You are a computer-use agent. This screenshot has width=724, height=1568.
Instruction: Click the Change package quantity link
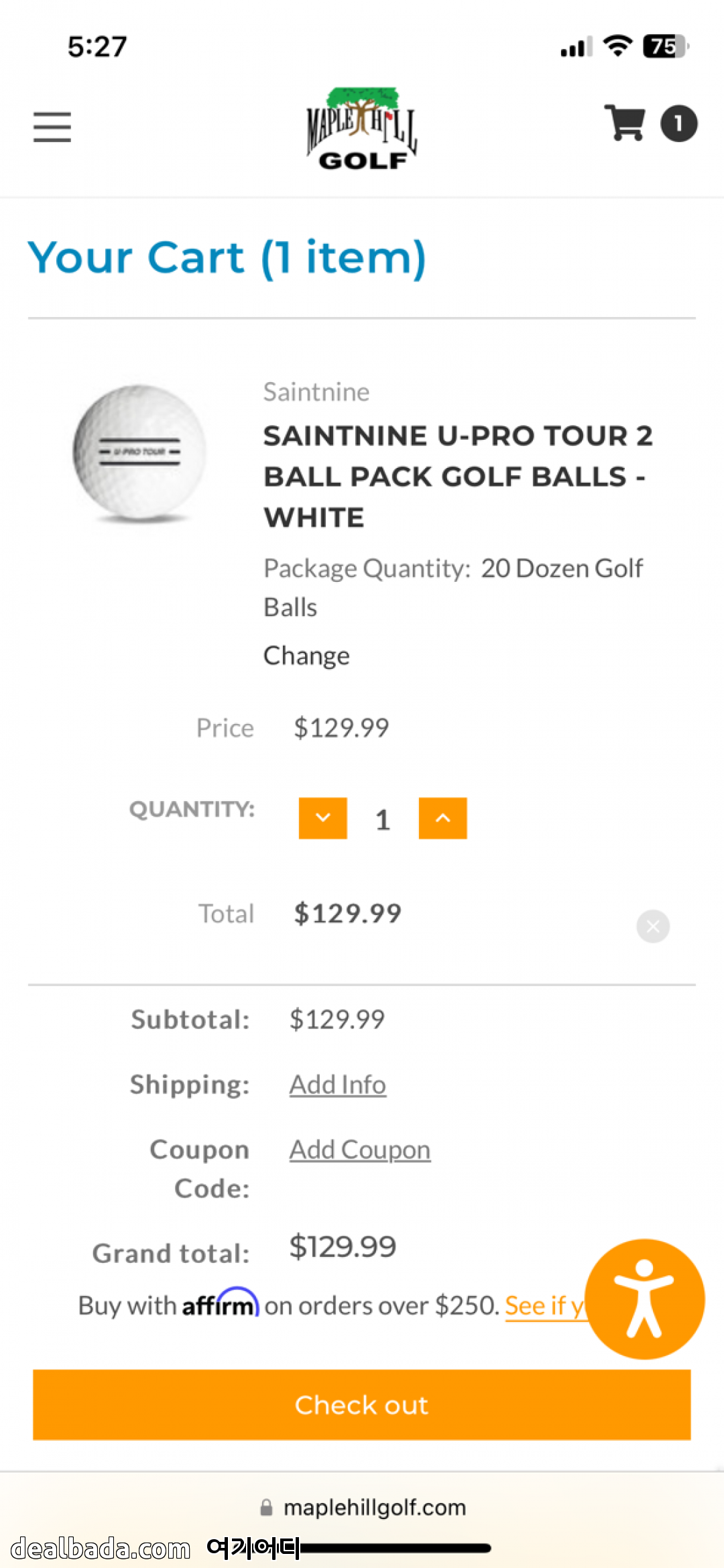[x=306, y=656]
